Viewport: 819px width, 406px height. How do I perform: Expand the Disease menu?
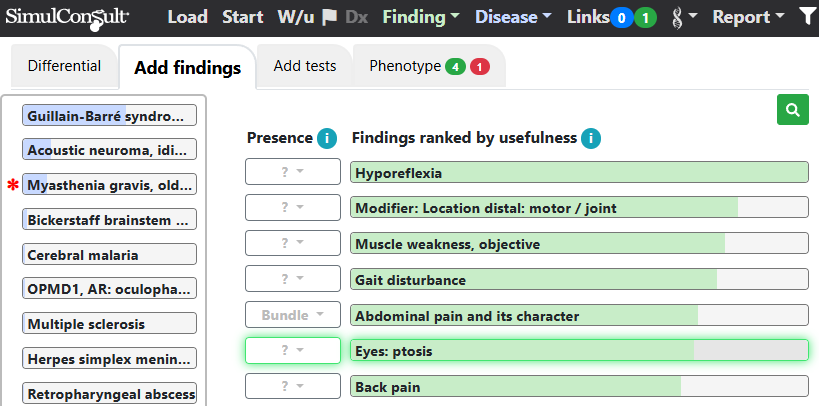tap(513, 17)
